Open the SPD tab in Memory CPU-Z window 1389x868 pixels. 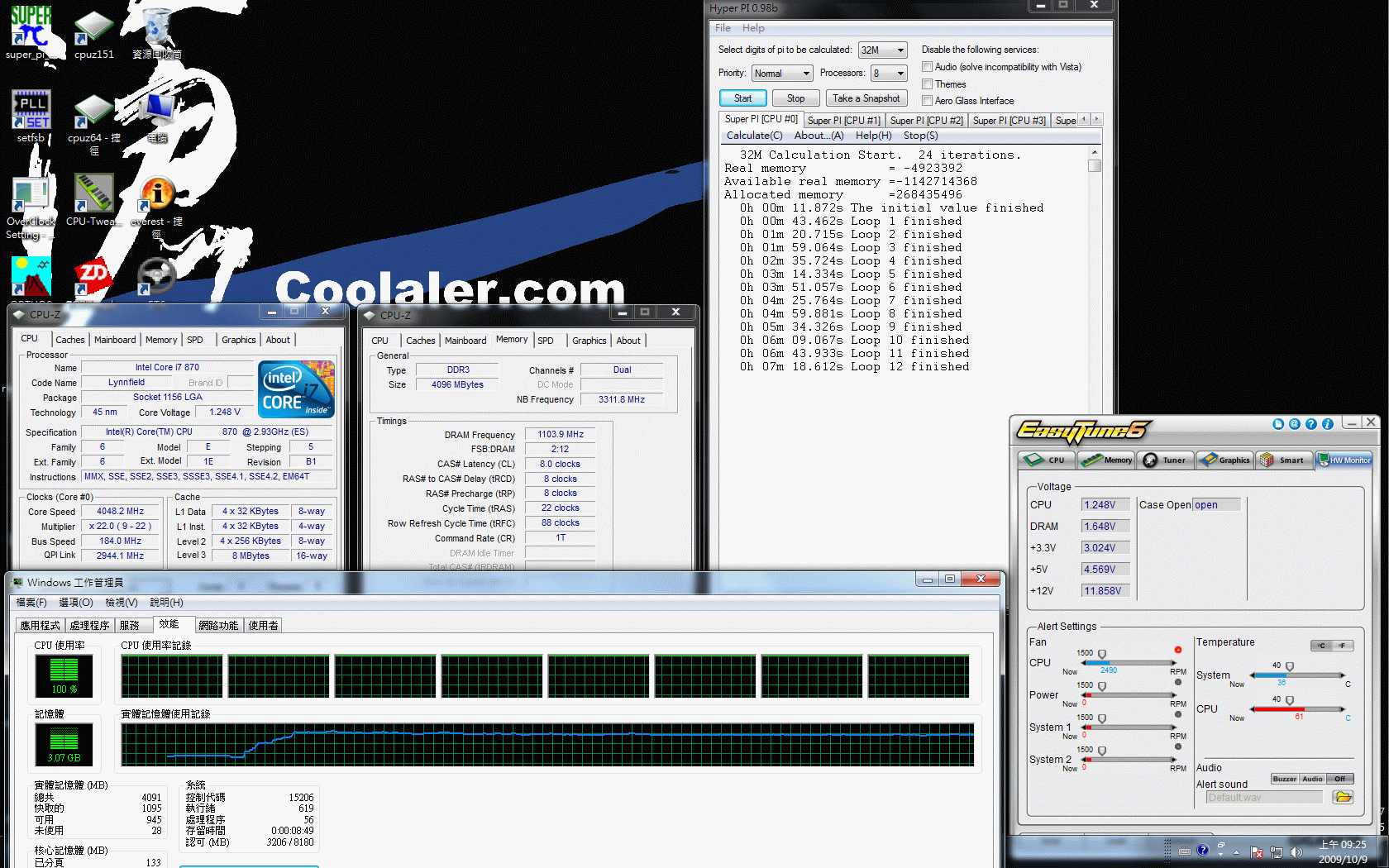[x=546, y=341]
